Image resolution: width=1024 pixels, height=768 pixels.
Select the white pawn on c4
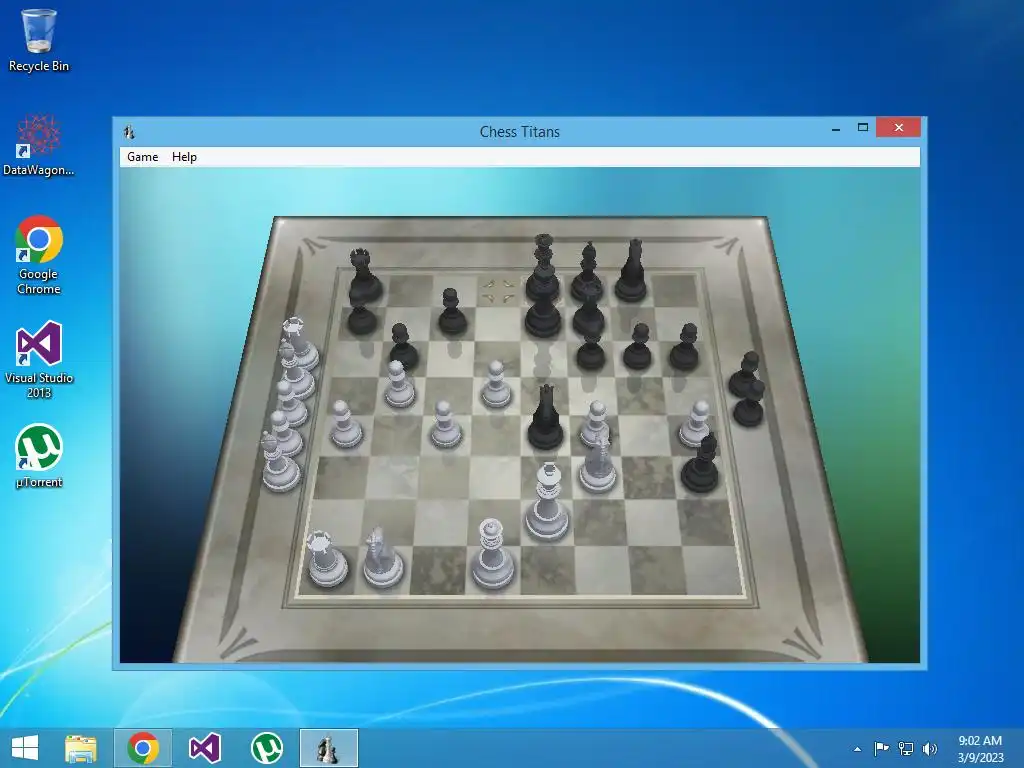coord(445,424)
